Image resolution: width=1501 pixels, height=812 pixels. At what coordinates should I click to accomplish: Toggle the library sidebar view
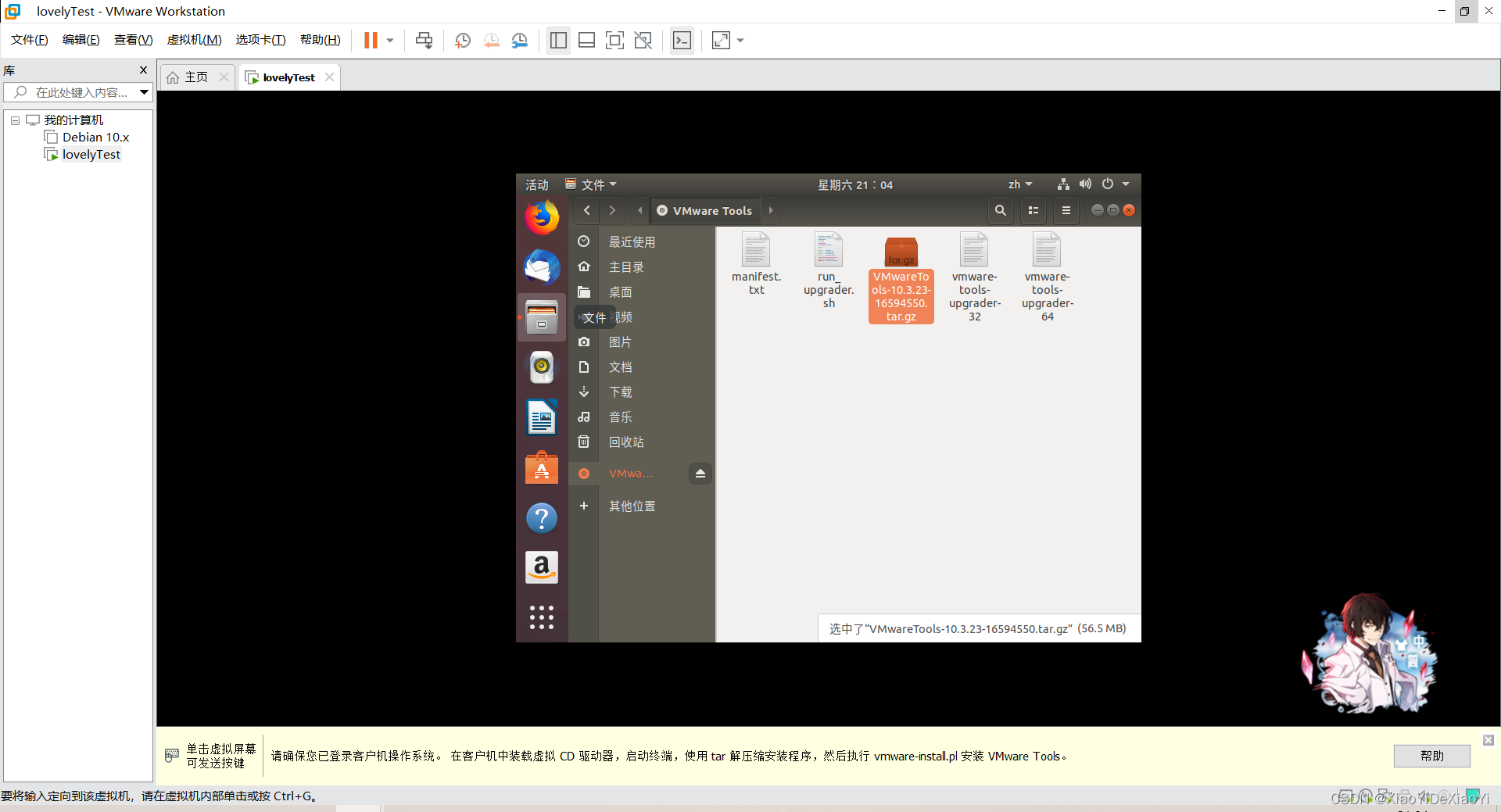pyautogui.click(x=558, y=41)
